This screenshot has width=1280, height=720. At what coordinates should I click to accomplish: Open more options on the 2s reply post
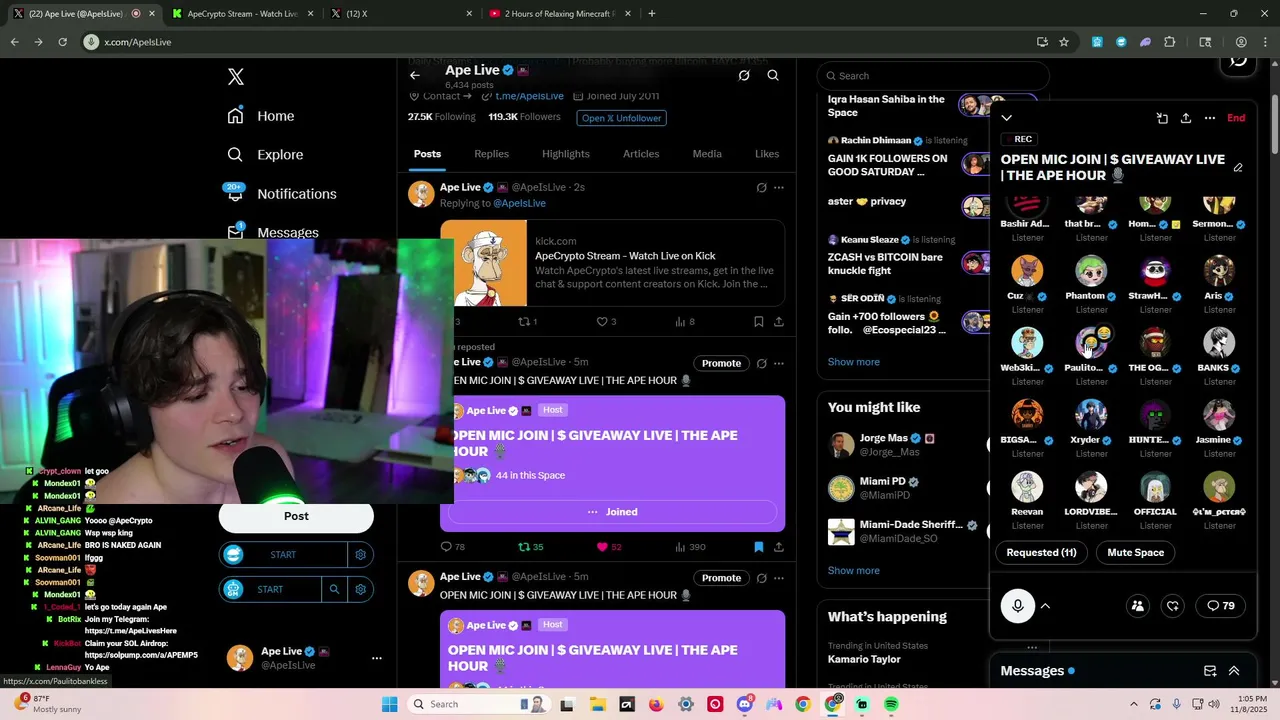[x=779, y=187]
